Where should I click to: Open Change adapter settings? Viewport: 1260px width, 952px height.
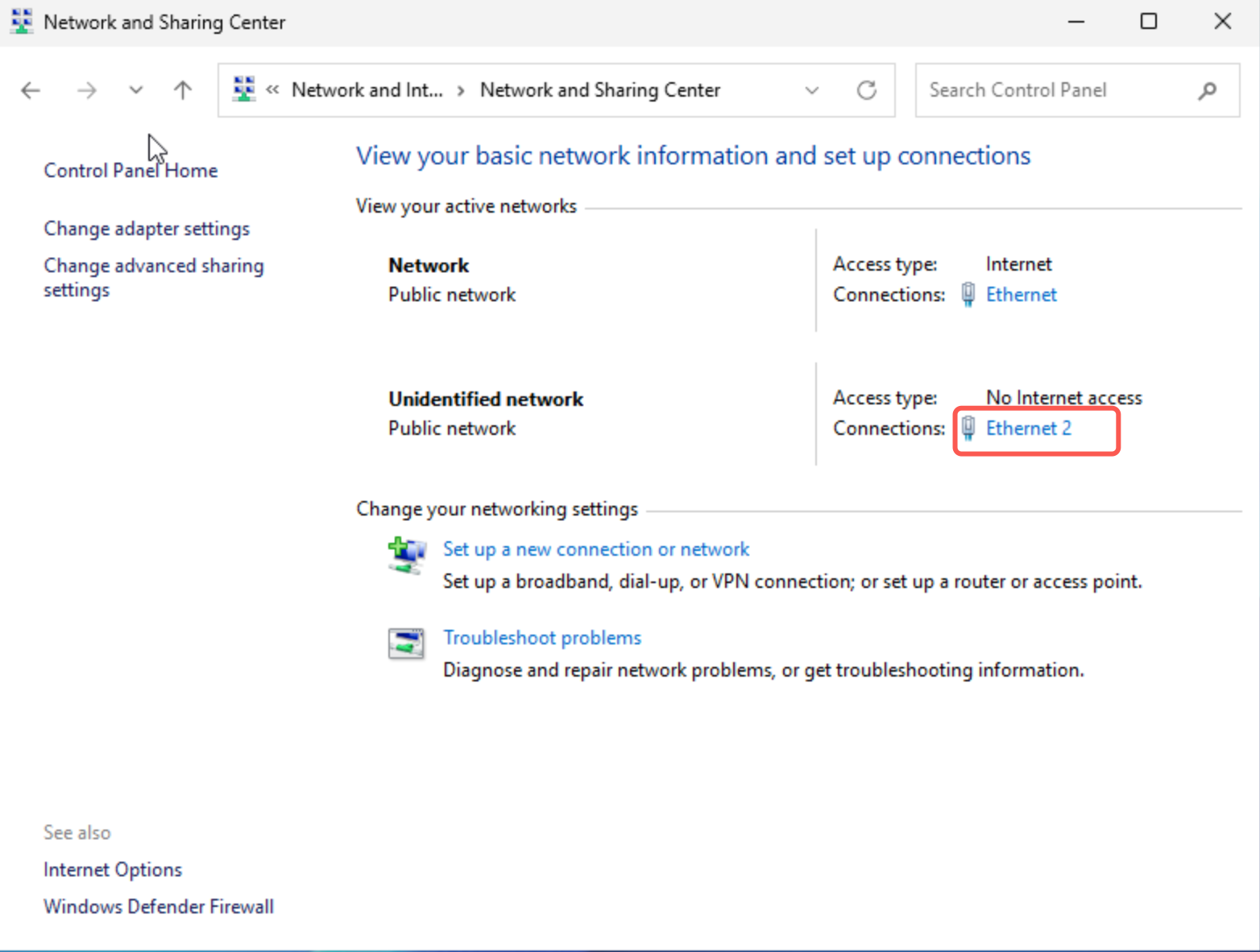147,229
